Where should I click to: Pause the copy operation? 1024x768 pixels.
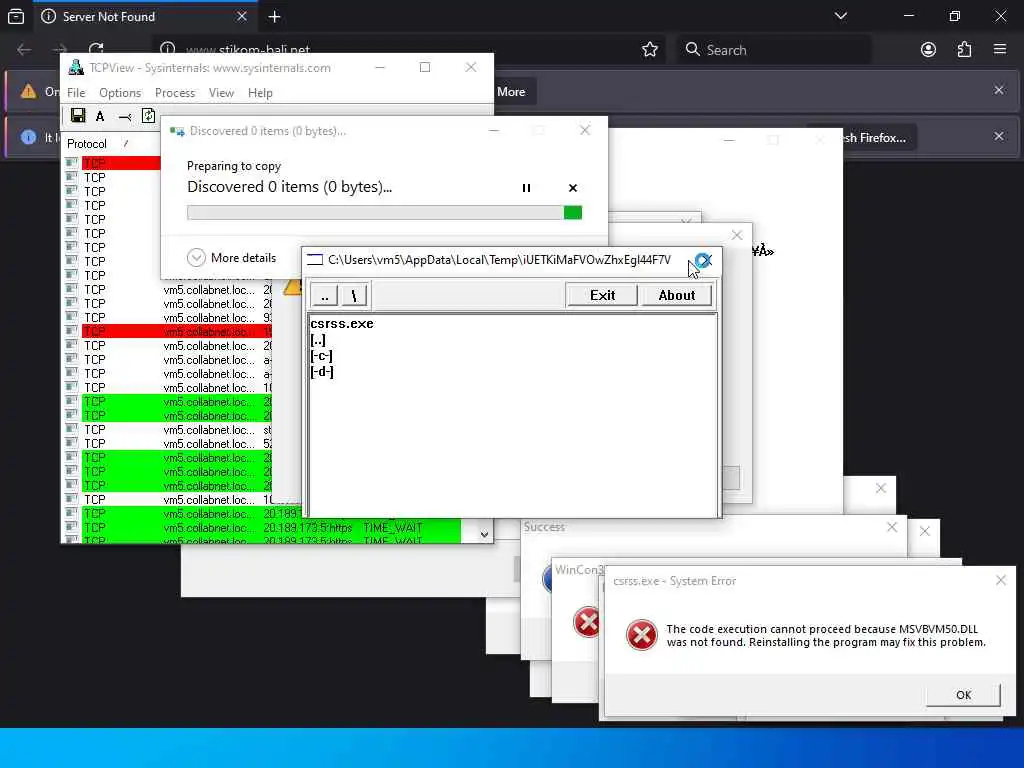click(x=526, y=188)
